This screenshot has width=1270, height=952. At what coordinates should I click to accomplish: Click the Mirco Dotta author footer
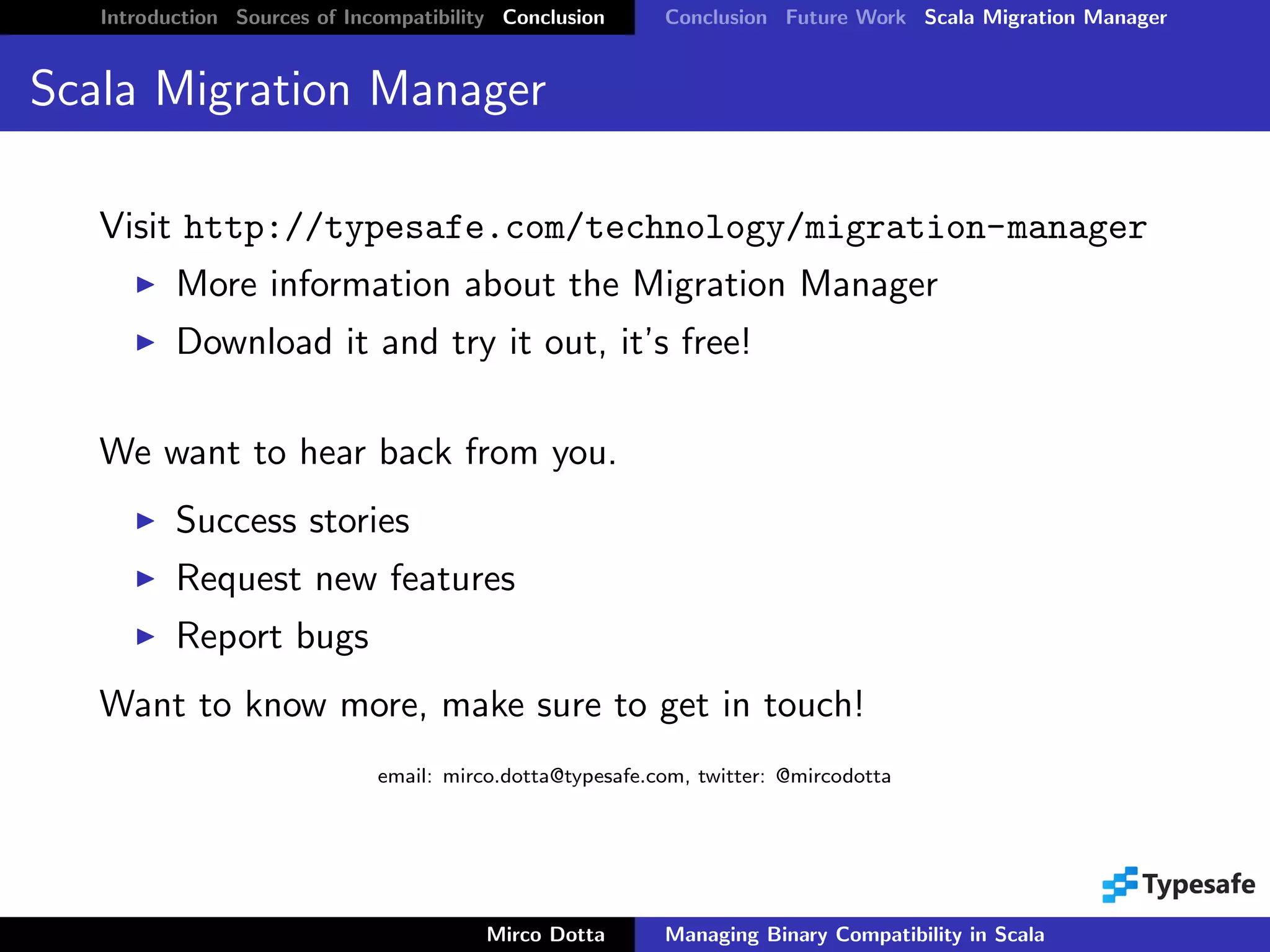(x=545, y=935)
